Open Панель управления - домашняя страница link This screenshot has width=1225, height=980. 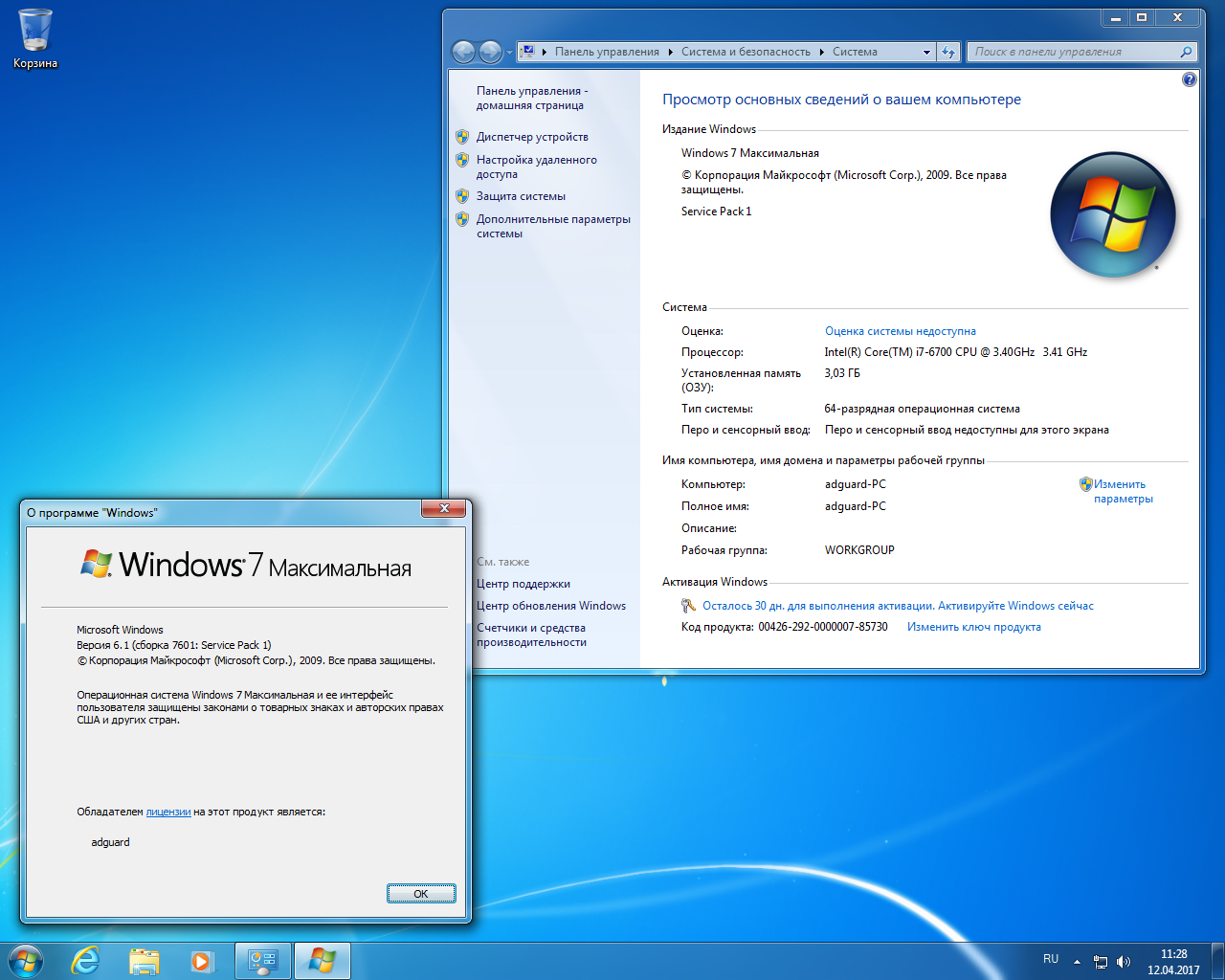(532, 98)
